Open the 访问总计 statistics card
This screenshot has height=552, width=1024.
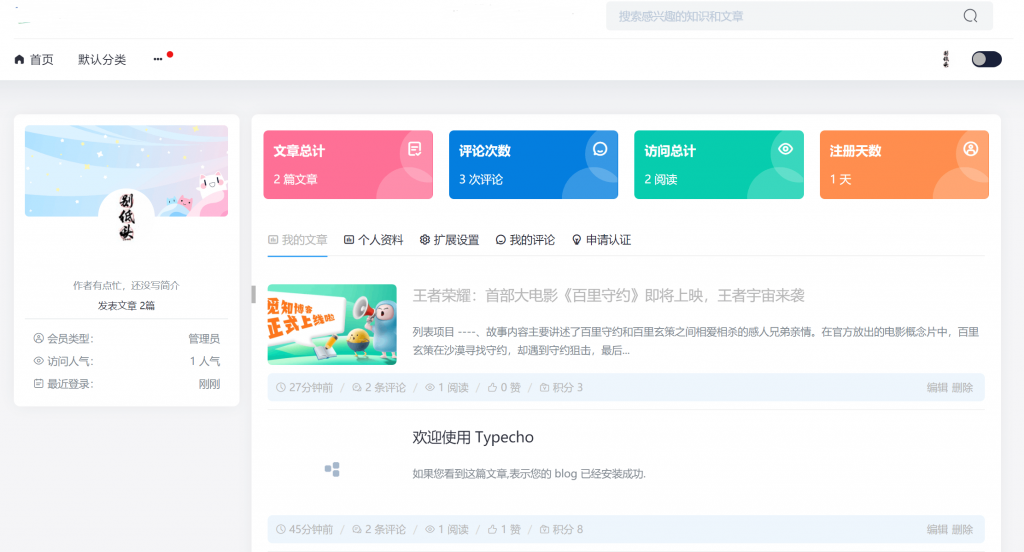(719, 165)
